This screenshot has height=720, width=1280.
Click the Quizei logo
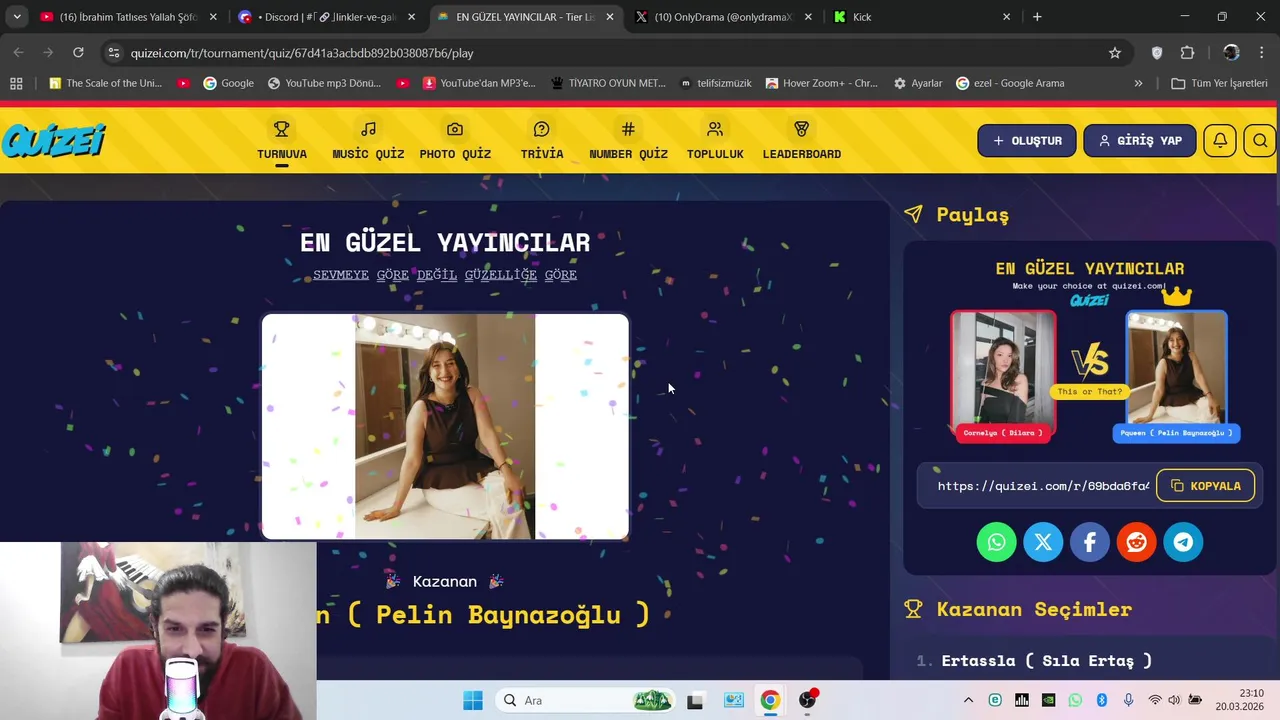(53, 140)
